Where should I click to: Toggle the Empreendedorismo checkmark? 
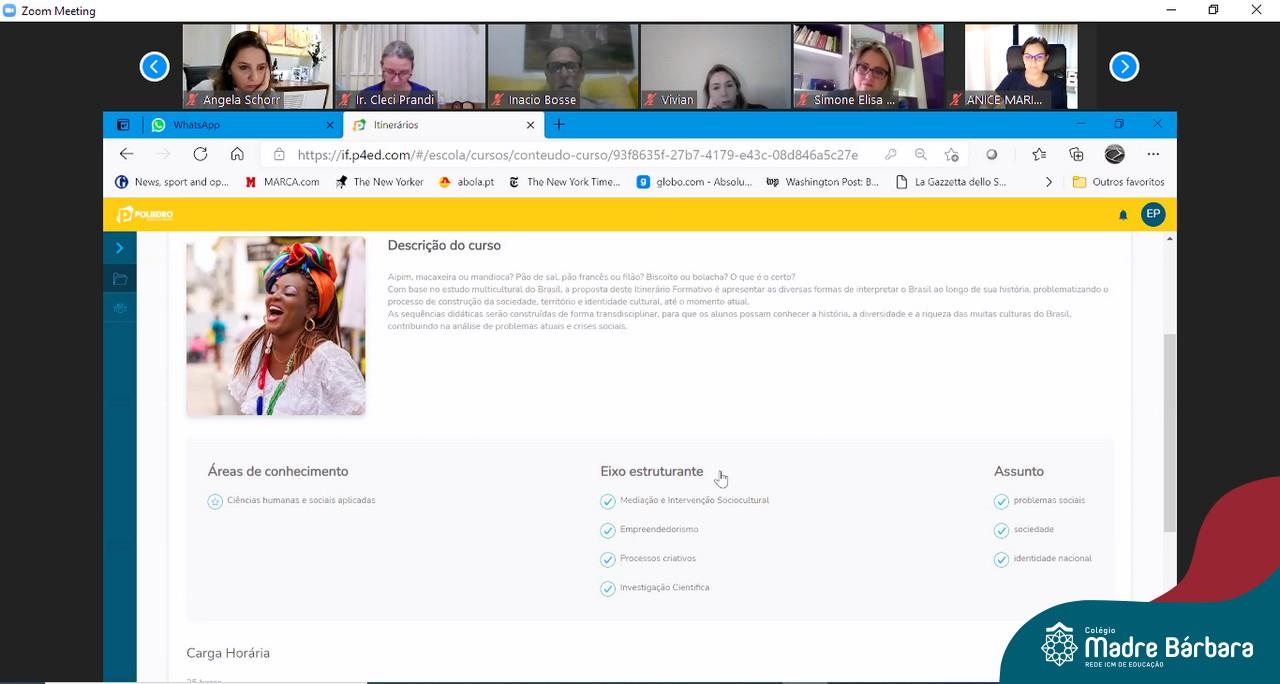pos(608,530)
